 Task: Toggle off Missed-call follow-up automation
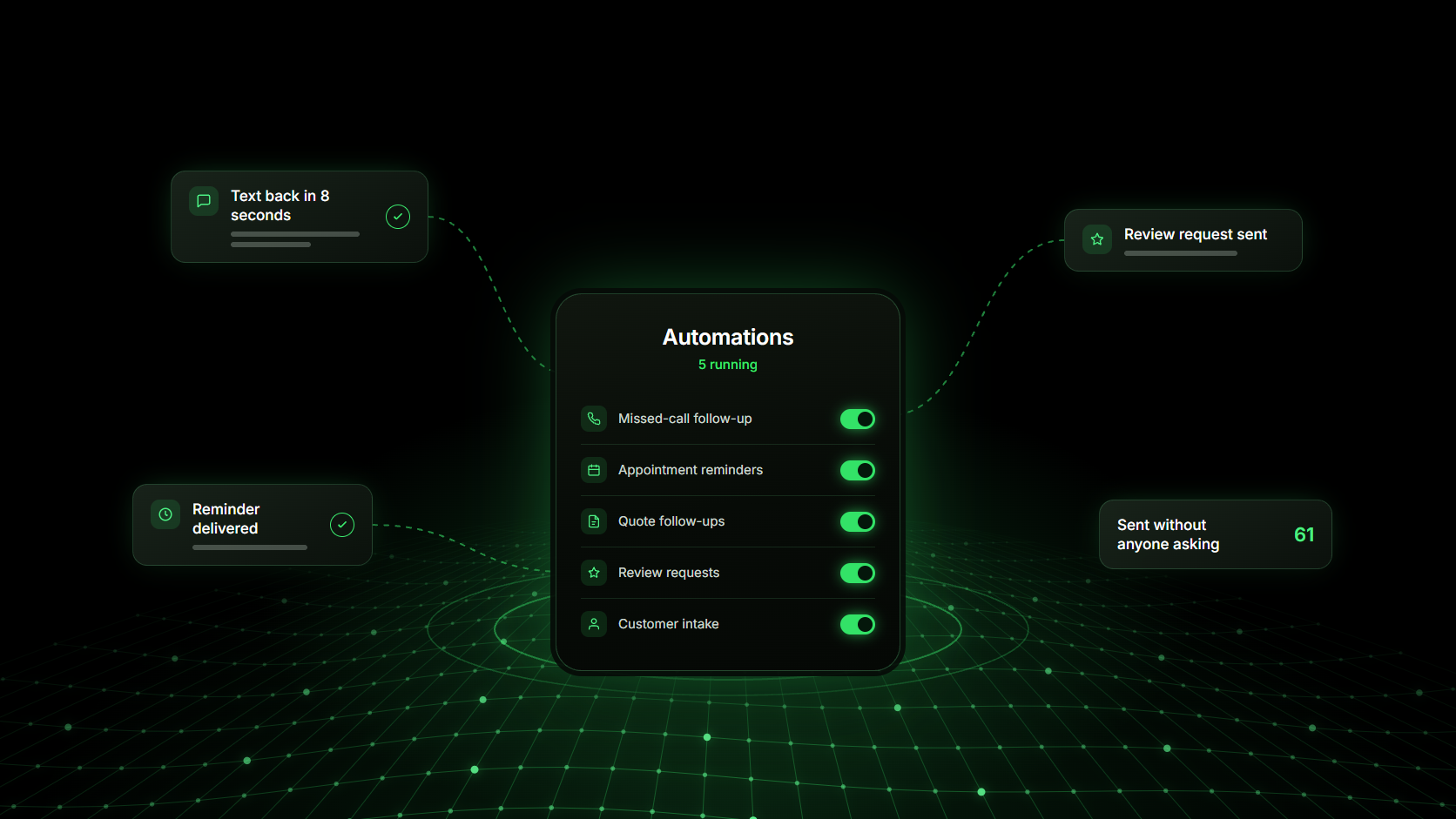click(858, 420)
